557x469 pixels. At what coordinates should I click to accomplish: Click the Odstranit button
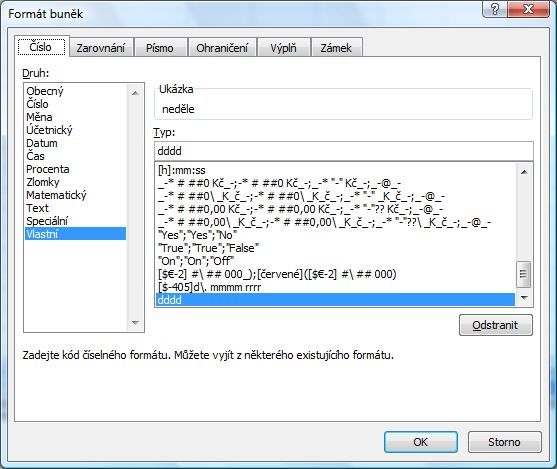(496, 325)
